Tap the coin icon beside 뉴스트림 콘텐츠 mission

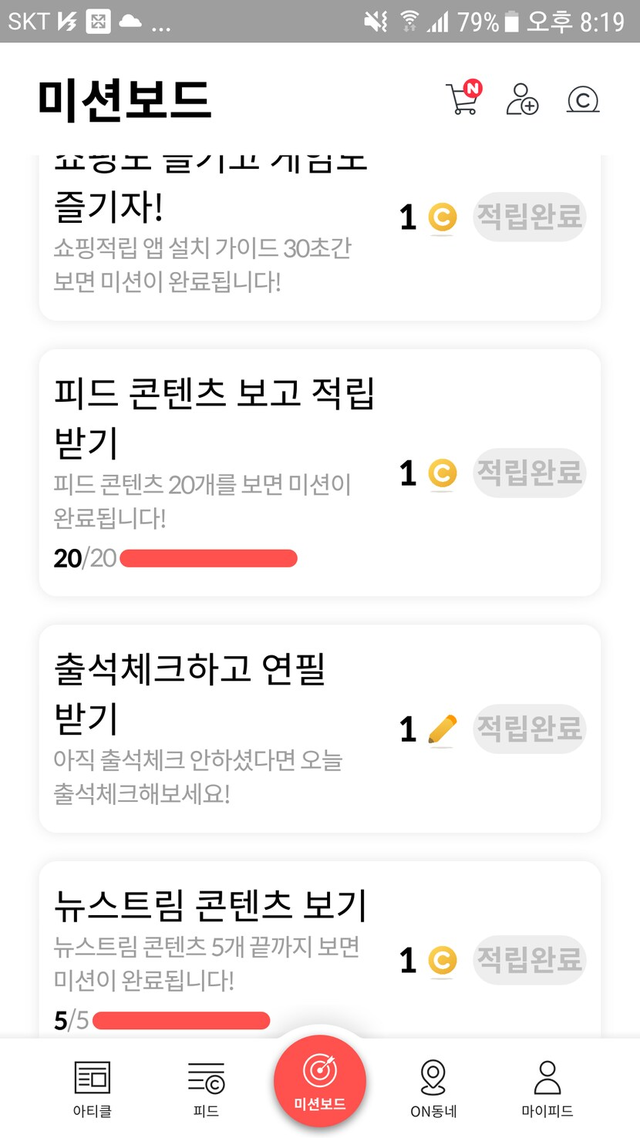click(x=442, y=961)
